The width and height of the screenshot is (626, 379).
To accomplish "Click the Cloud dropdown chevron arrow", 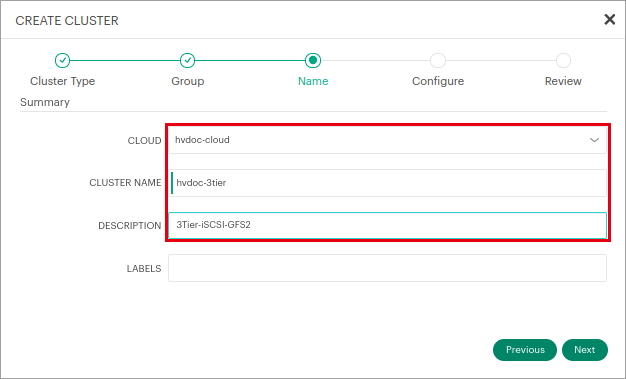I will [x=594, y=140].
